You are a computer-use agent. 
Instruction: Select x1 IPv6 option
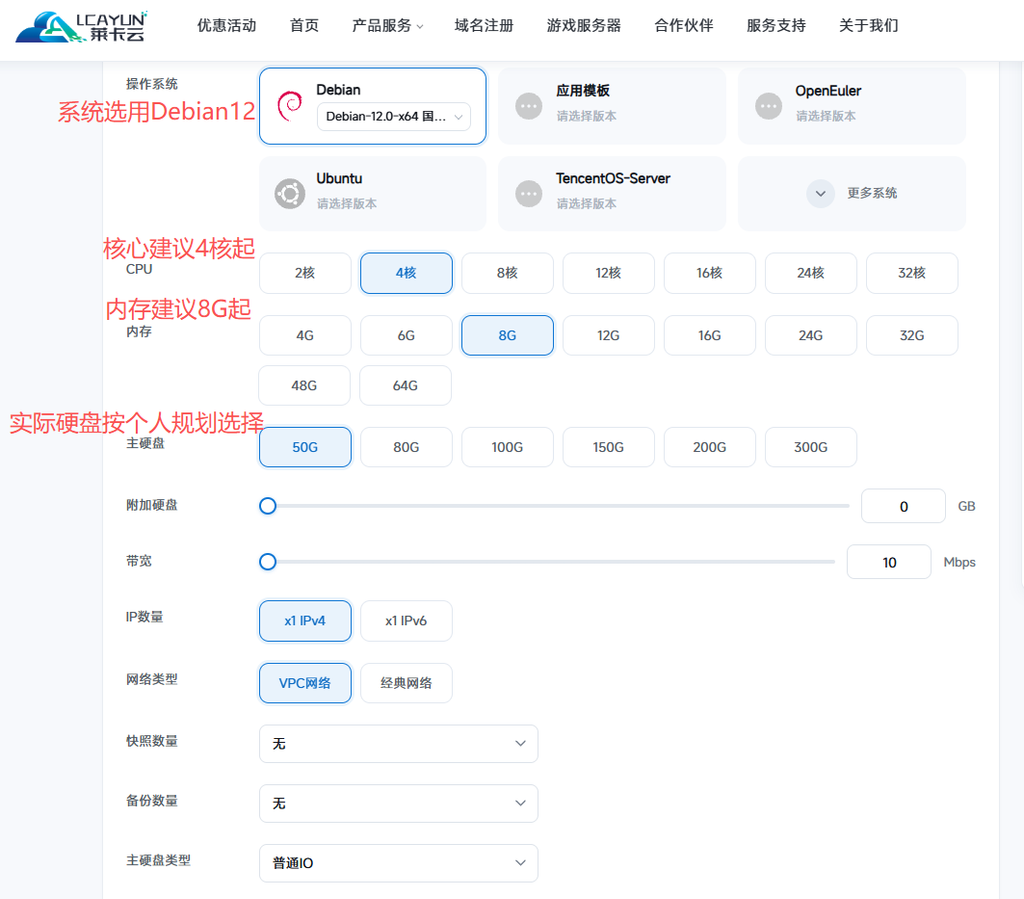[406, 621]
